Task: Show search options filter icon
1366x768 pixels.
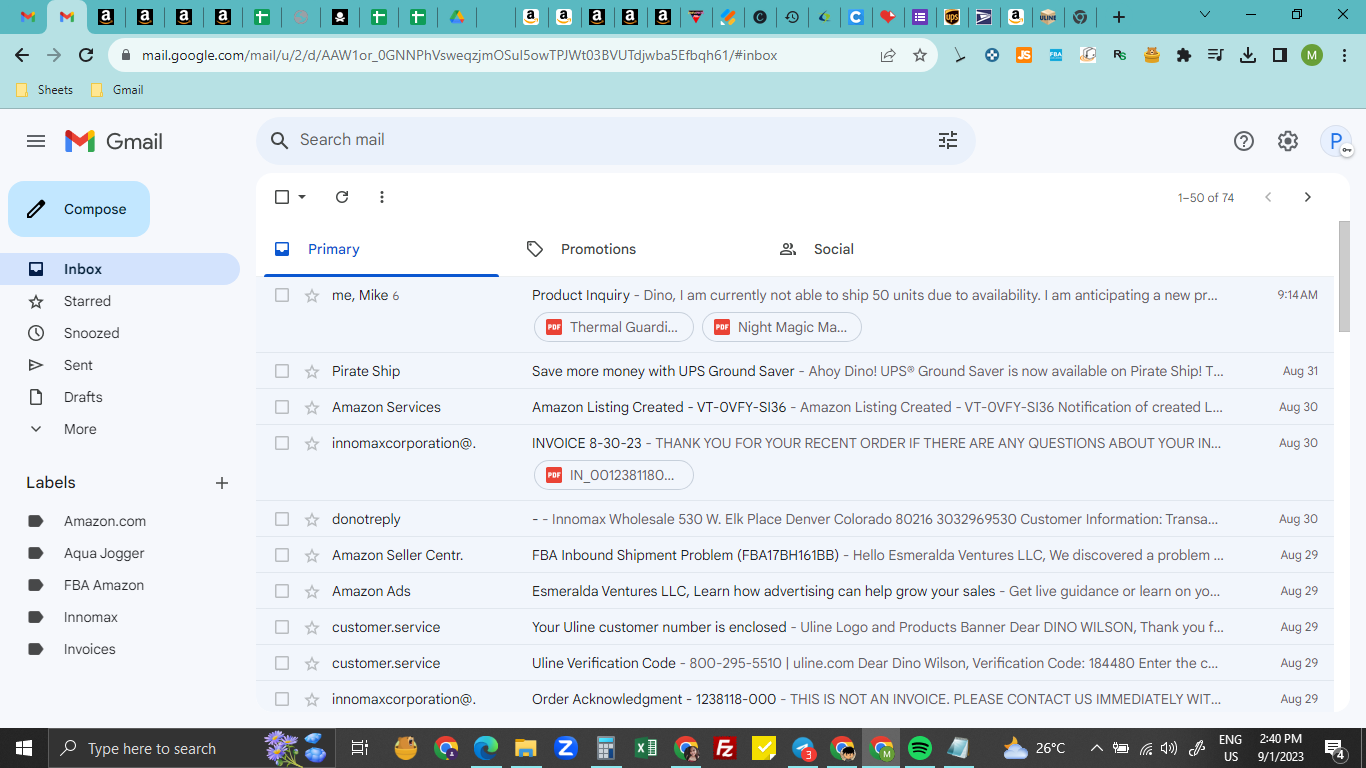Action: pos(948,140)
